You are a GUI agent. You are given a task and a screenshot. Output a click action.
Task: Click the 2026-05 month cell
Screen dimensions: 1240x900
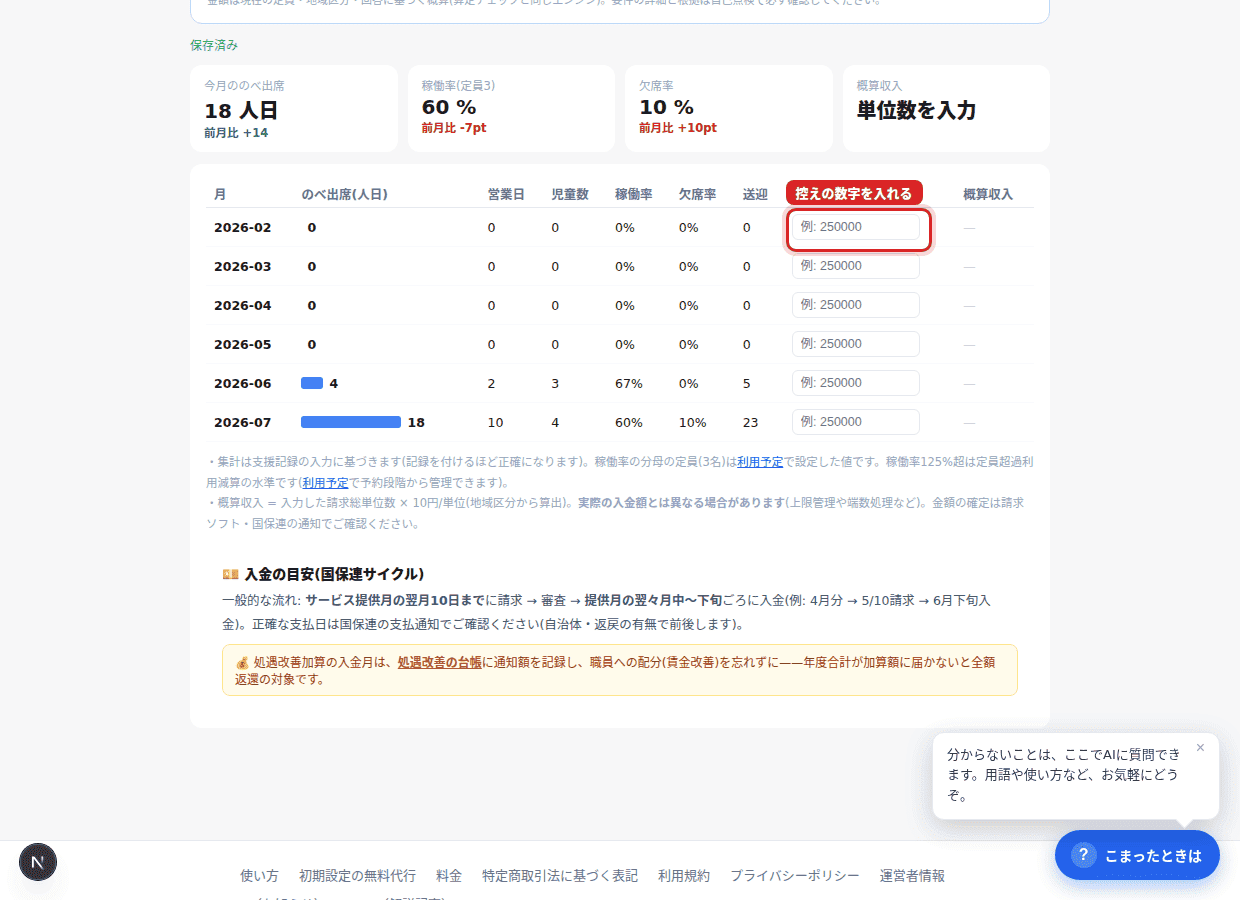242,345
